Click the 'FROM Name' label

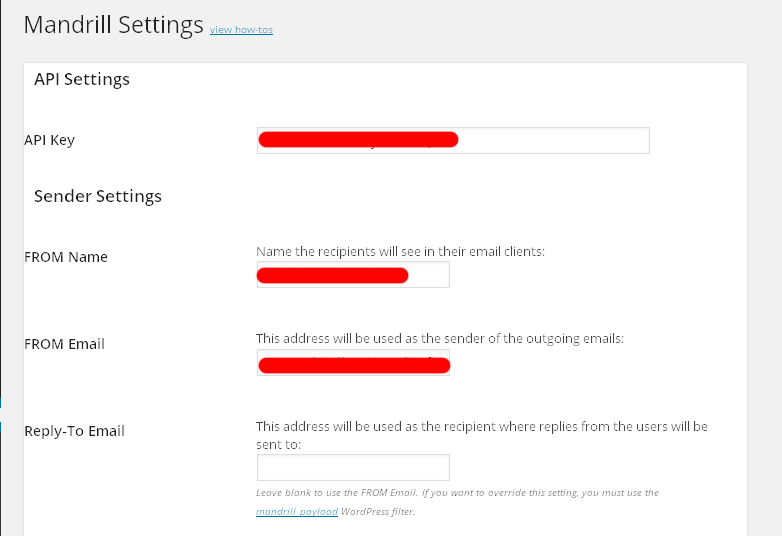[66, 257]
